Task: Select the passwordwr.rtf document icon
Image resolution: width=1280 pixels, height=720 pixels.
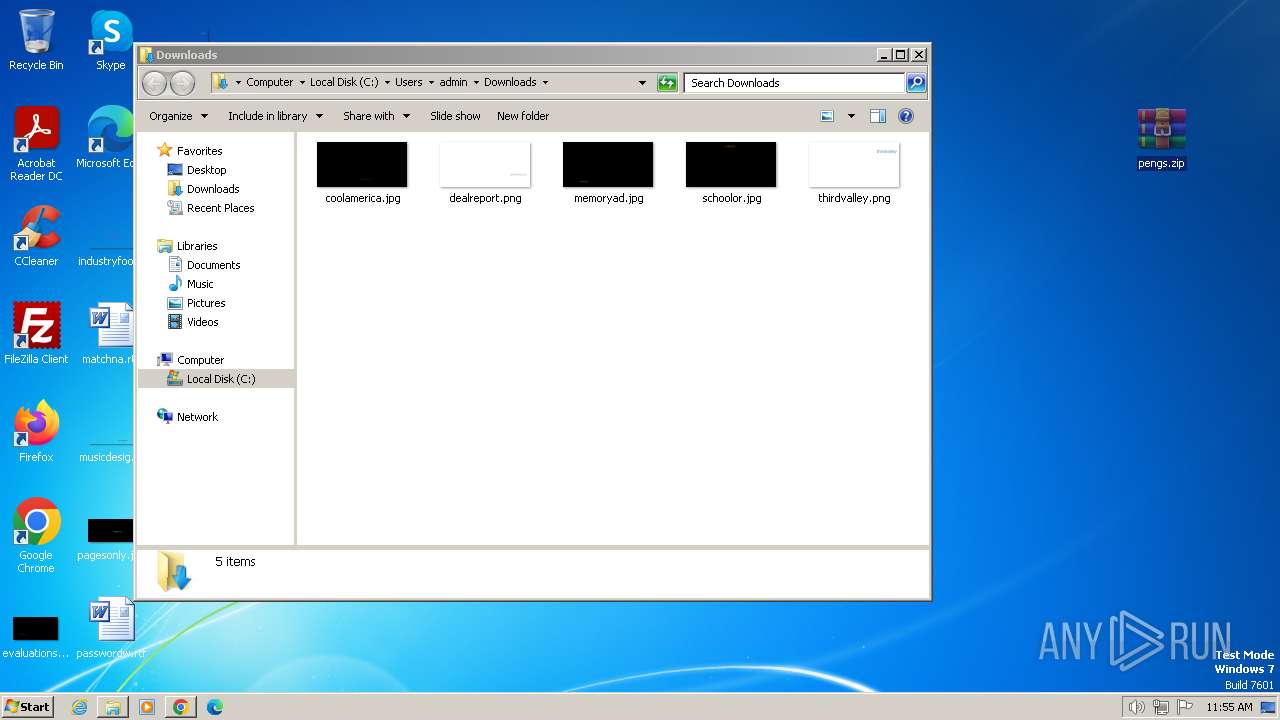Action: coord(111,628)
